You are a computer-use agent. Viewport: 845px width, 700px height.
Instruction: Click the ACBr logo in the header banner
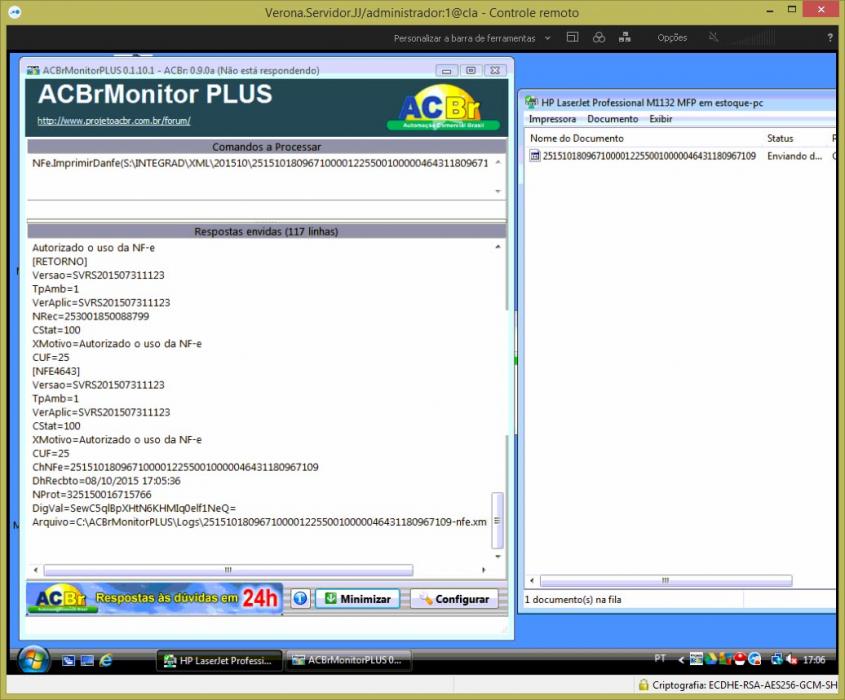pyautogui.click(x=443, y=108)
